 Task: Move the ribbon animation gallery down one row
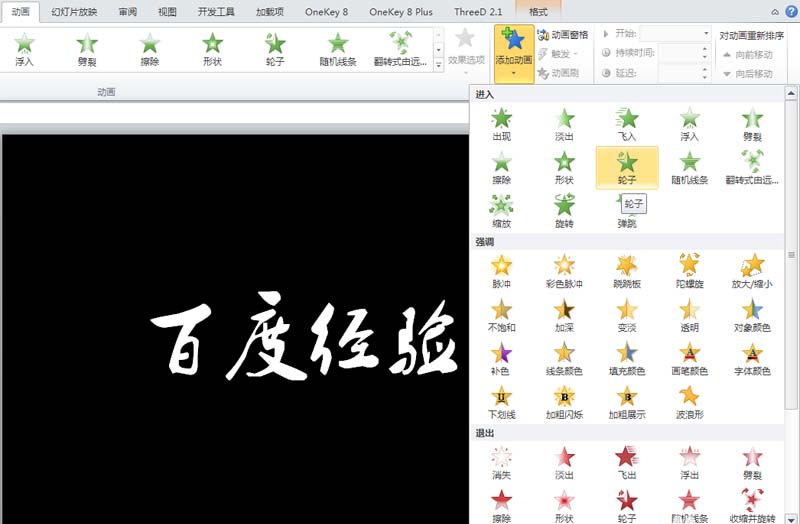[x=438, y=49]
